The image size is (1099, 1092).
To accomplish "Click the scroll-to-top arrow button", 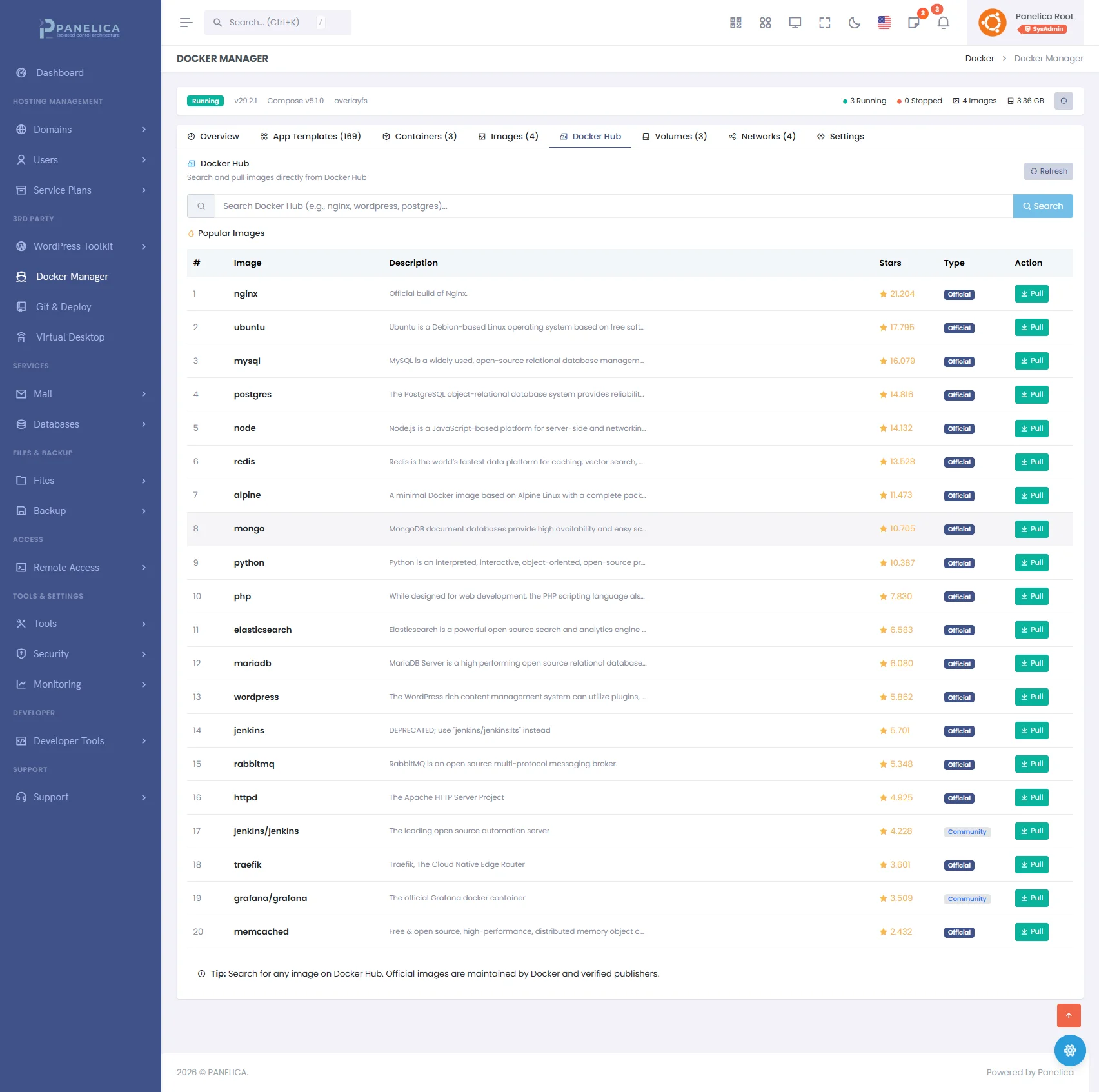I will click(1068, 1015).
